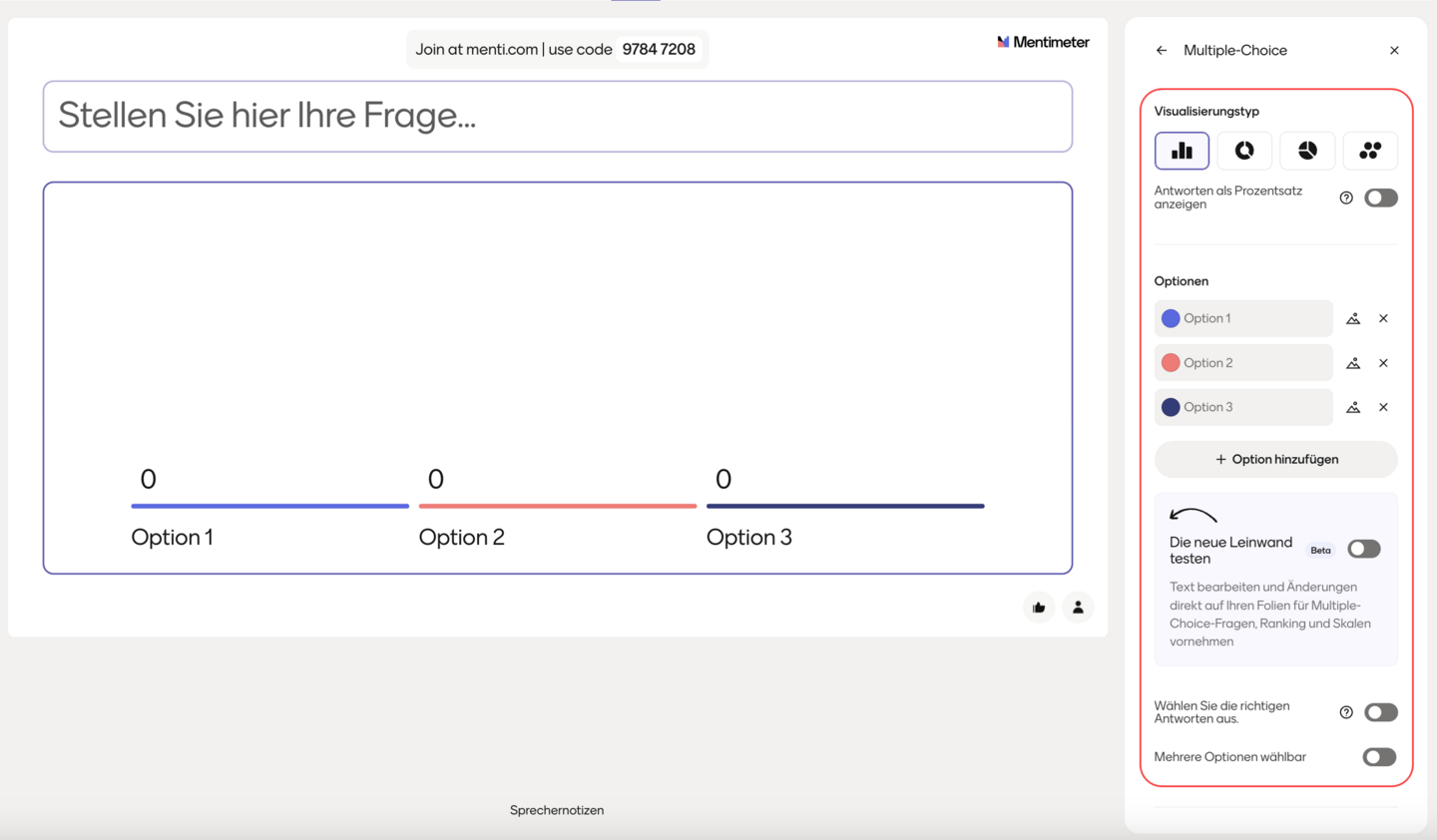Switch to donut chart visualization

[1244, 151]
